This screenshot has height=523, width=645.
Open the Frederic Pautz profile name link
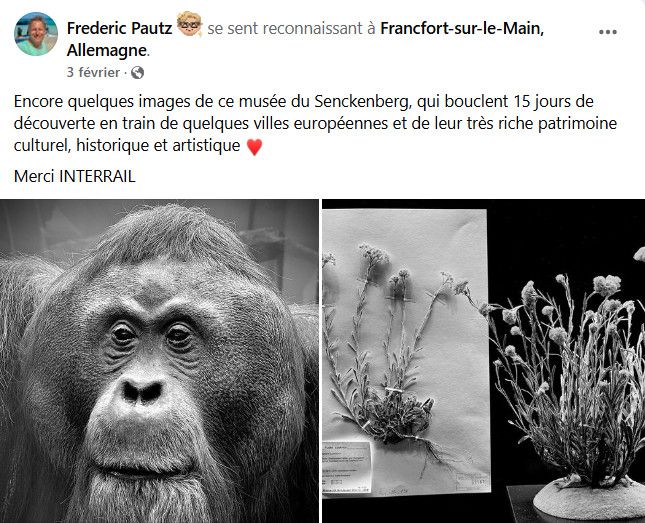(x=119, y=28)
